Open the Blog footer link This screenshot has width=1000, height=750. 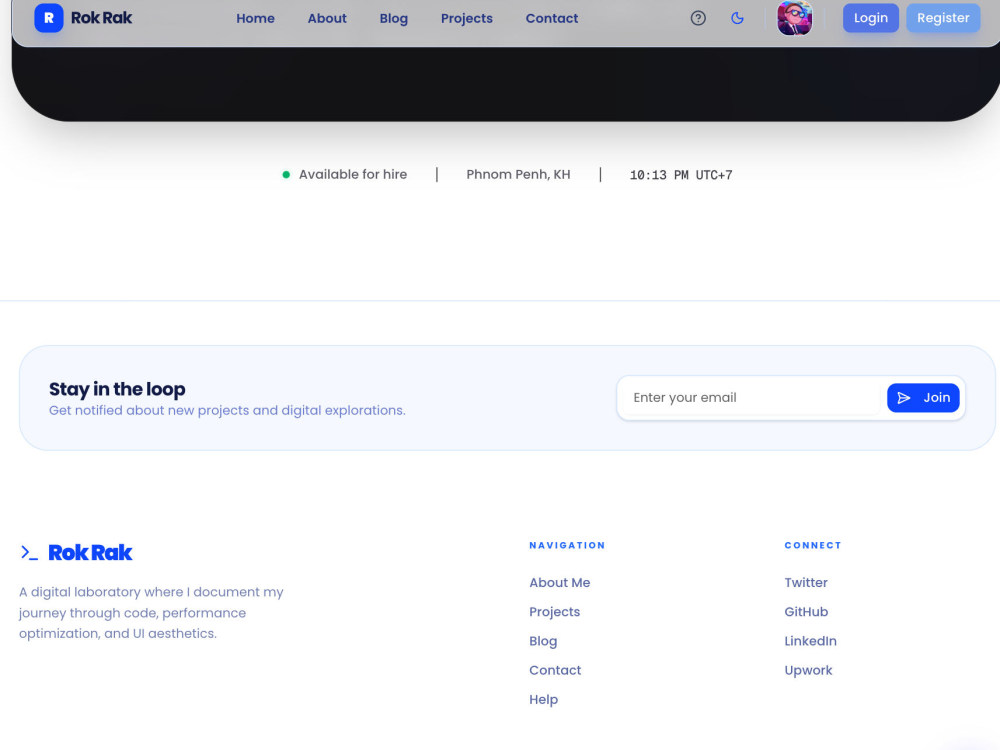click(543, 642)
